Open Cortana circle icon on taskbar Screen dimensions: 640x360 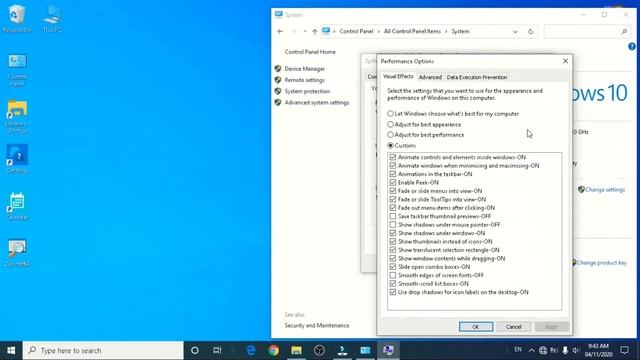[x=195, y=350]
